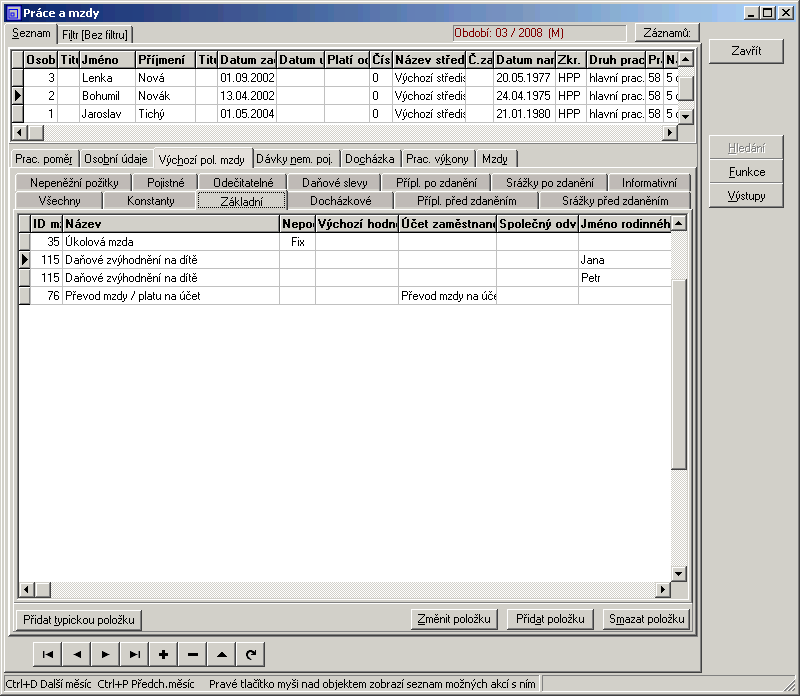Open Mzdy tab

pos(495,159)
